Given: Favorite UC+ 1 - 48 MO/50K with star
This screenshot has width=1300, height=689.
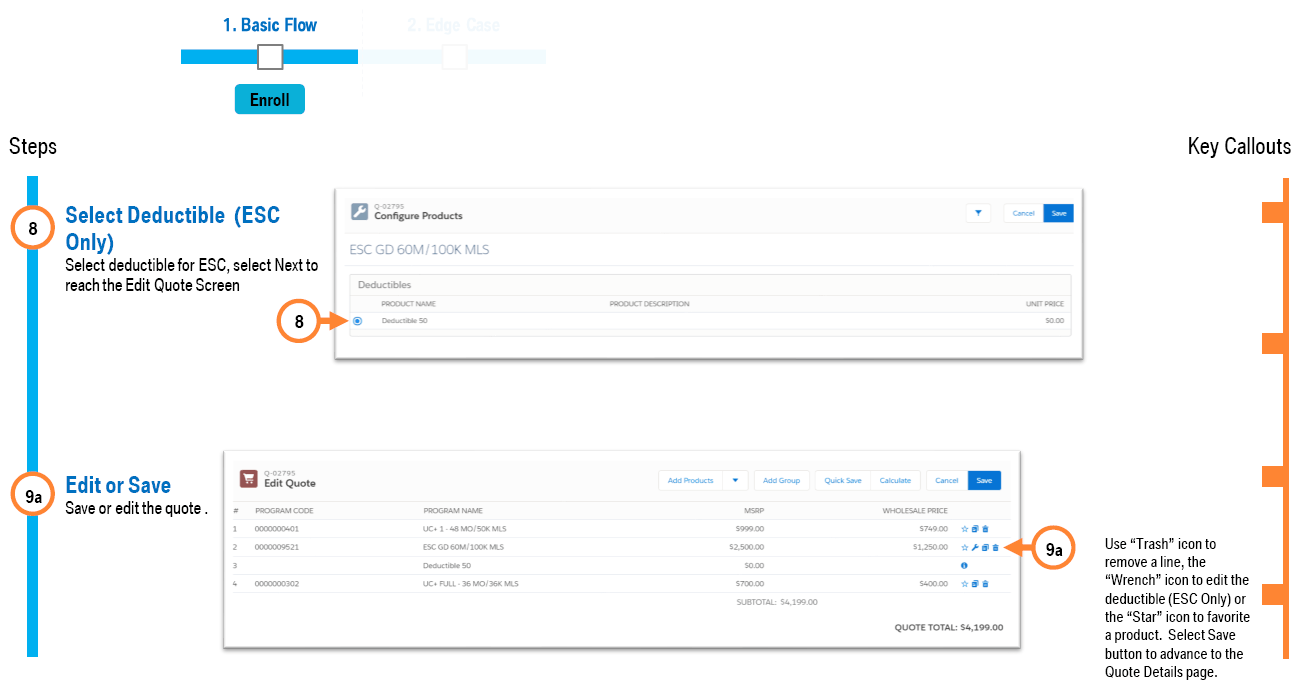Looking at the screenshot, I should (x=965, y=529).
